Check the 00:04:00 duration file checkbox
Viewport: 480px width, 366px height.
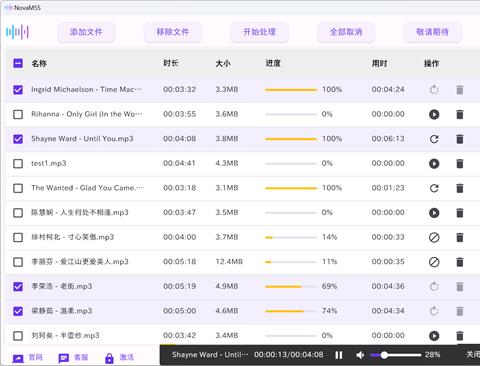coord(18,237)
